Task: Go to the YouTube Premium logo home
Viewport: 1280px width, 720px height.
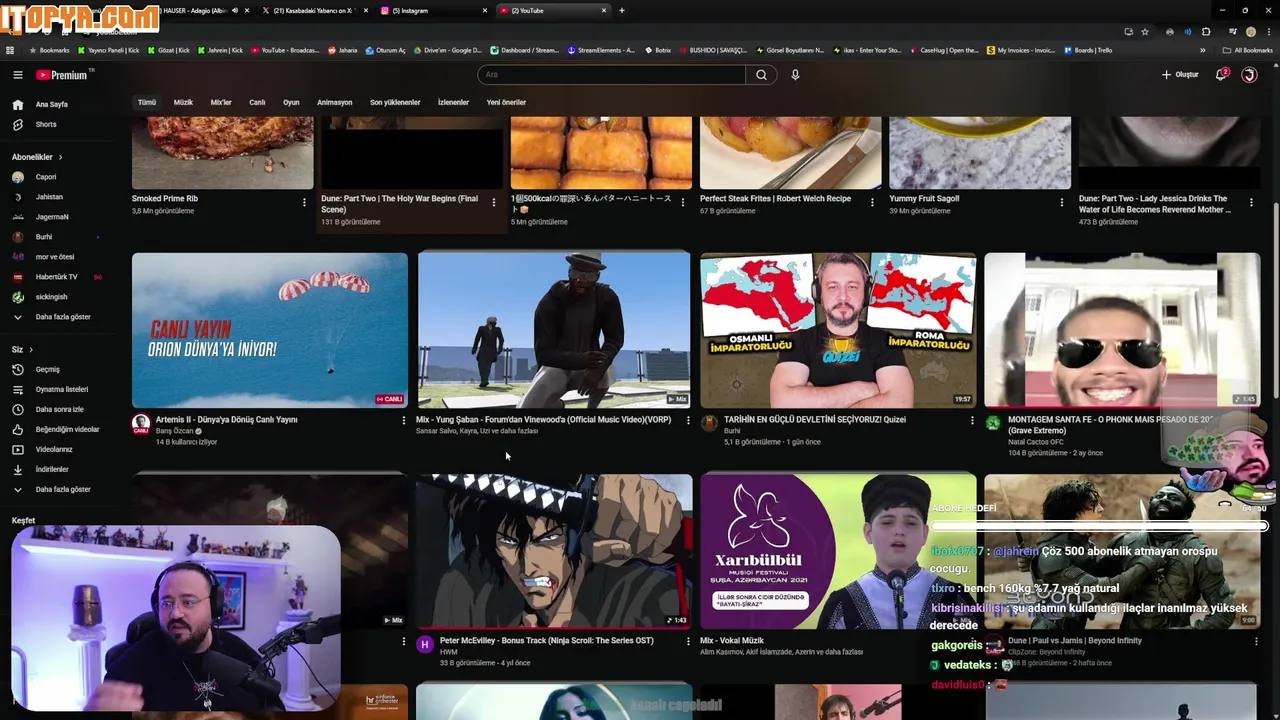Action: point(62,75)
